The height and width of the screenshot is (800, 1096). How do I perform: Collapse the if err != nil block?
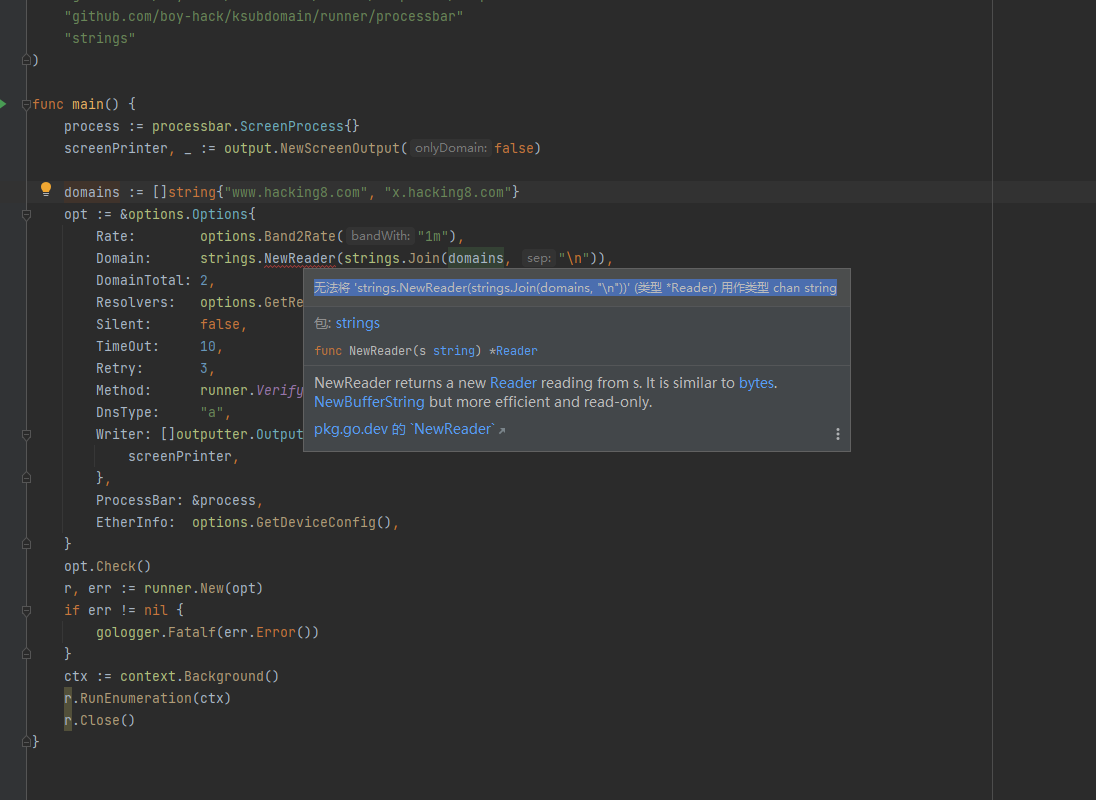coord(25,610)
